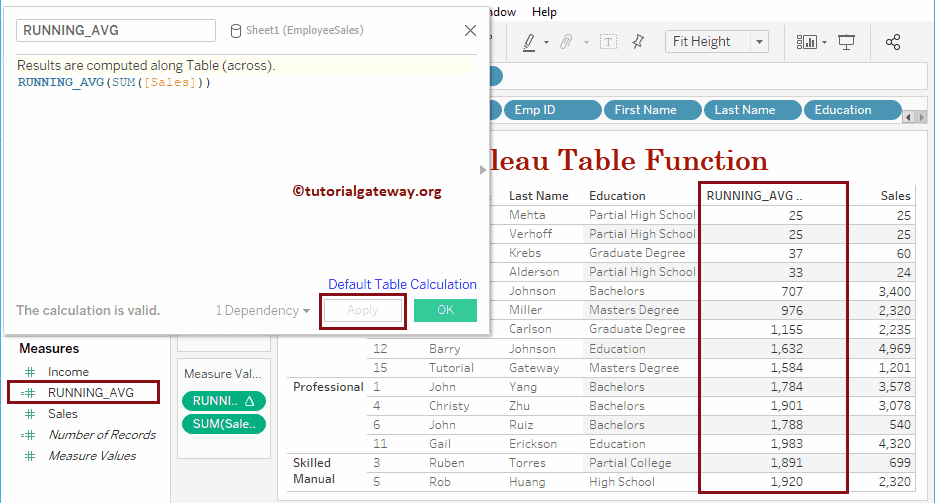Open the Show Me chart cards icon
The height and width of the screenshot is (503, 935).
[807, 42]
